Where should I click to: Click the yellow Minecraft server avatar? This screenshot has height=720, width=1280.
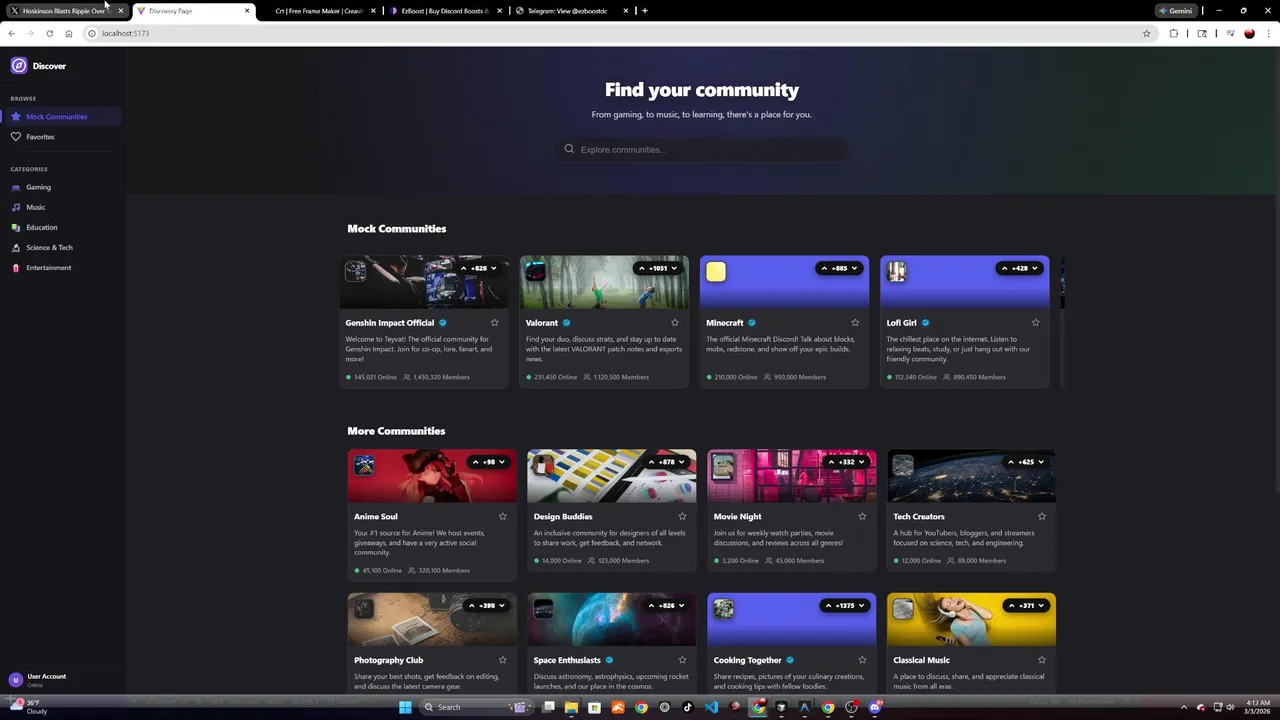pos(715,271)
